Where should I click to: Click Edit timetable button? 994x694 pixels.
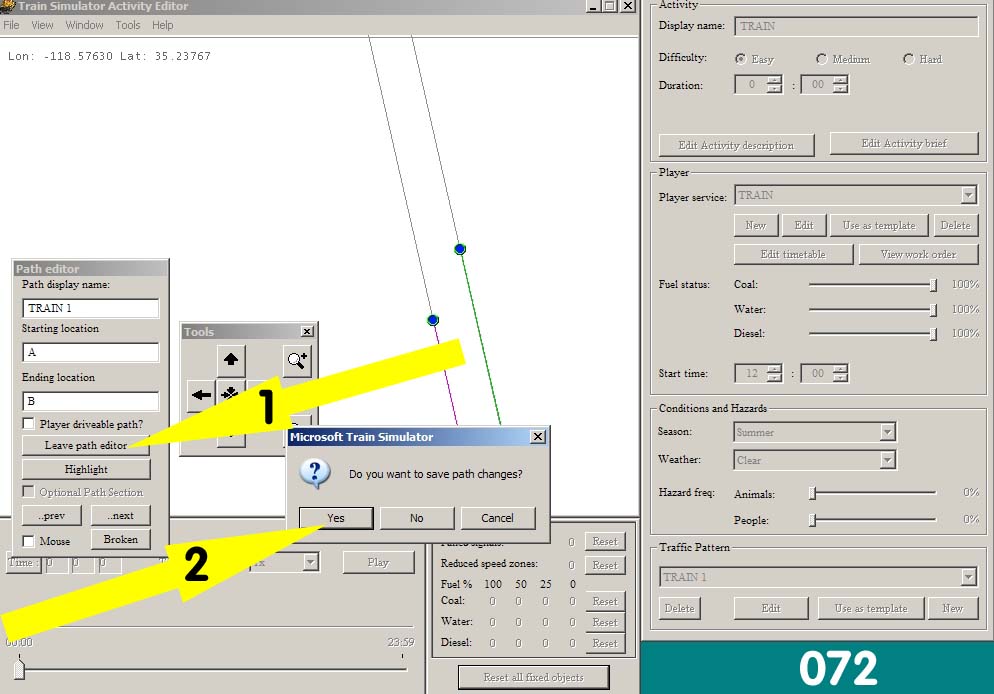[x=793, y=254]
